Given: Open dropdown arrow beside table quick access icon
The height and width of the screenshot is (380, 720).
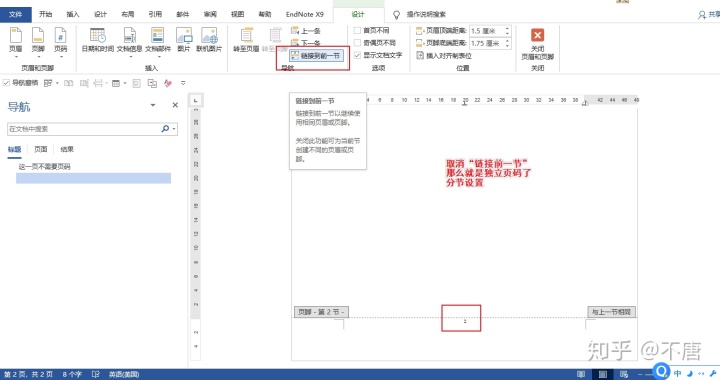Looking at the screenshot, I should [125, 83].
